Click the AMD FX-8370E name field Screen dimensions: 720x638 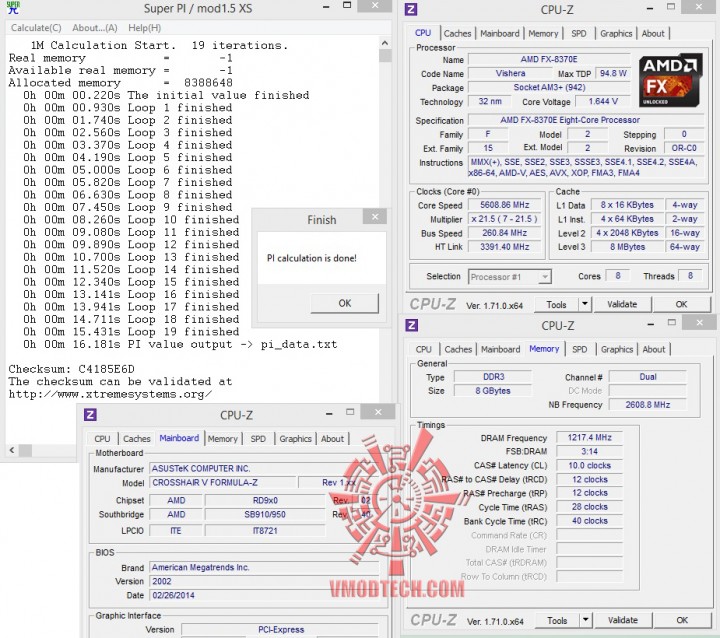click(x=549, y=59)
